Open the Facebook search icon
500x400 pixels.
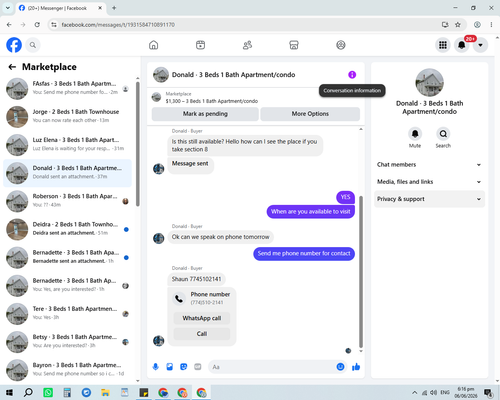[x=33, y=45]
